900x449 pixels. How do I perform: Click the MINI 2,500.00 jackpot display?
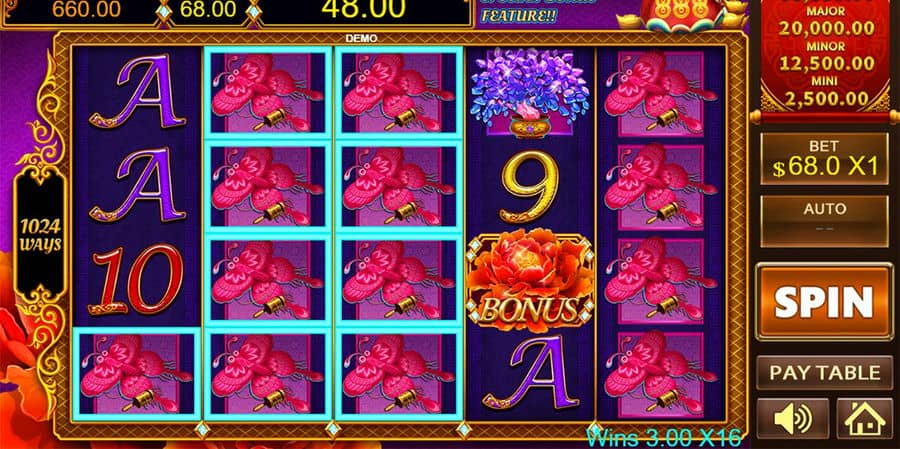(825, 91)
